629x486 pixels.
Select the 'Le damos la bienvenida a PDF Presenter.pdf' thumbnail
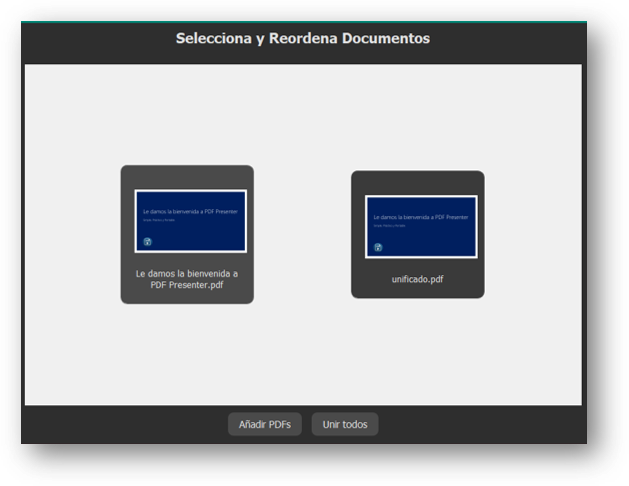point(191,221)
